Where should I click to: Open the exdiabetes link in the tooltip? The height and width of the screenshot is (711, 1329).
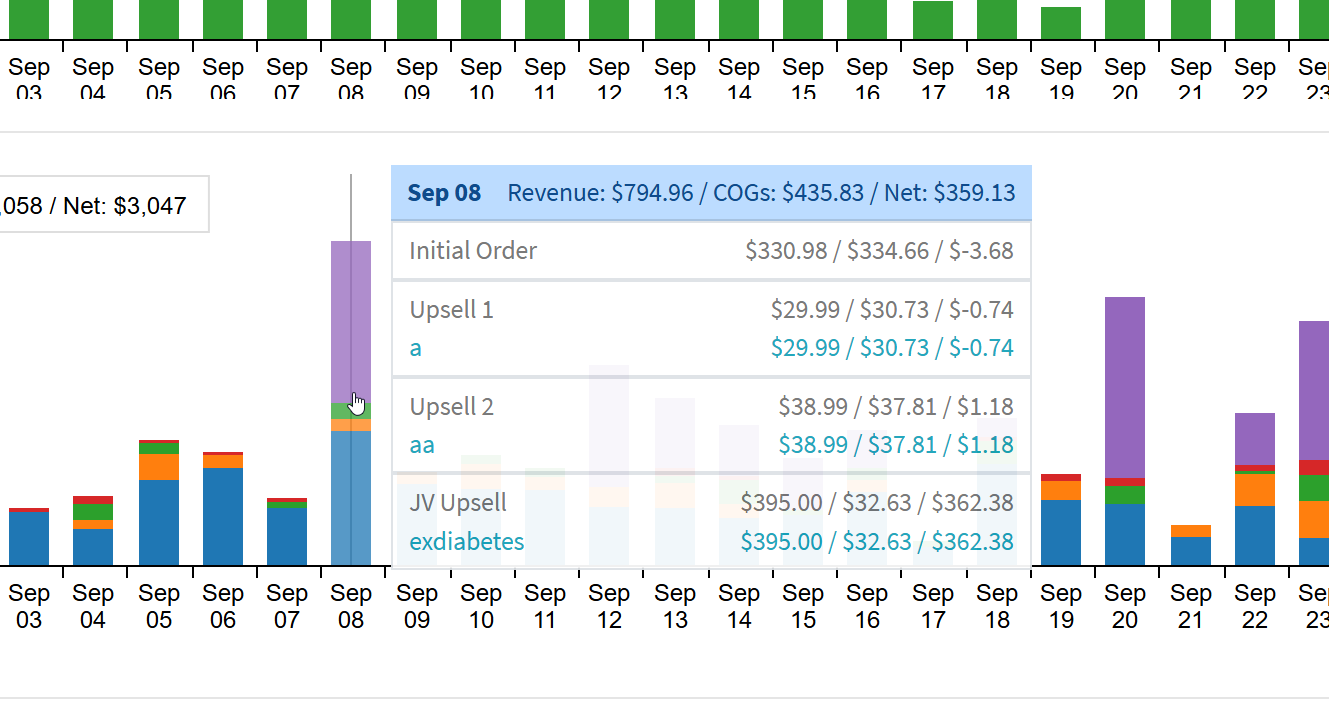466,542
